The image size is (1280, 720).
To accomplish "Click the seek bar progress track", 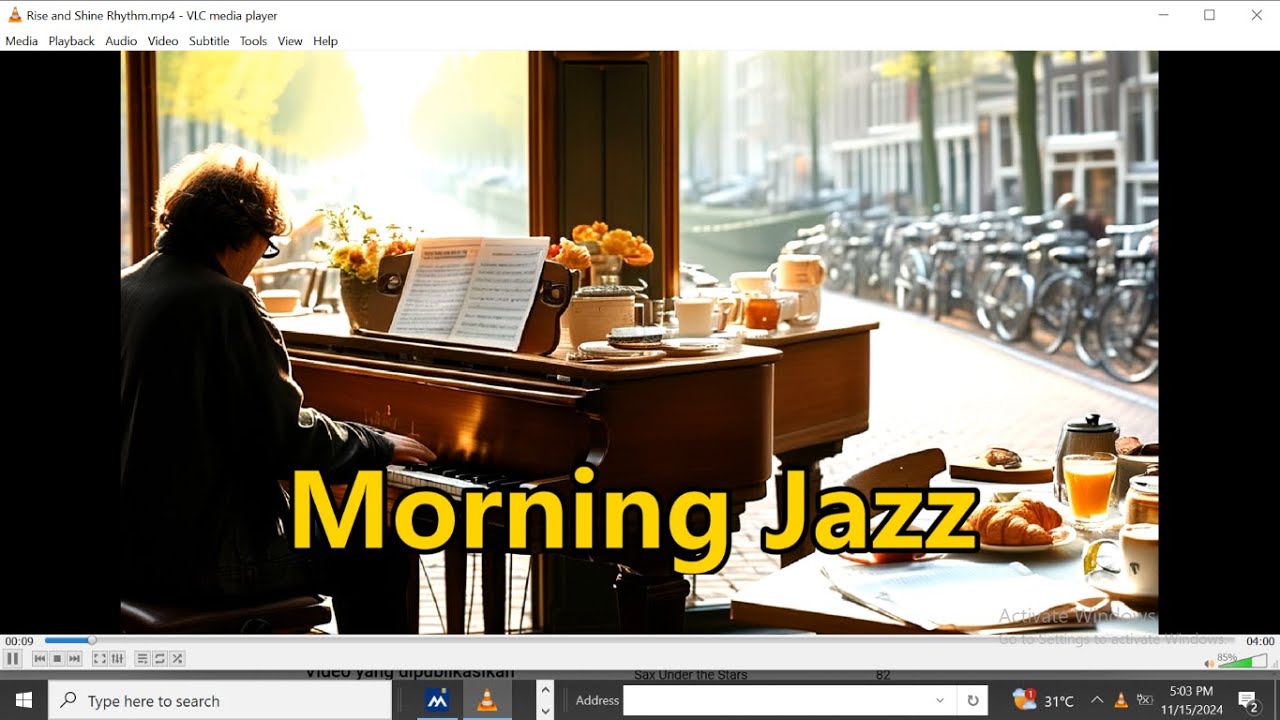I will 639,641.
